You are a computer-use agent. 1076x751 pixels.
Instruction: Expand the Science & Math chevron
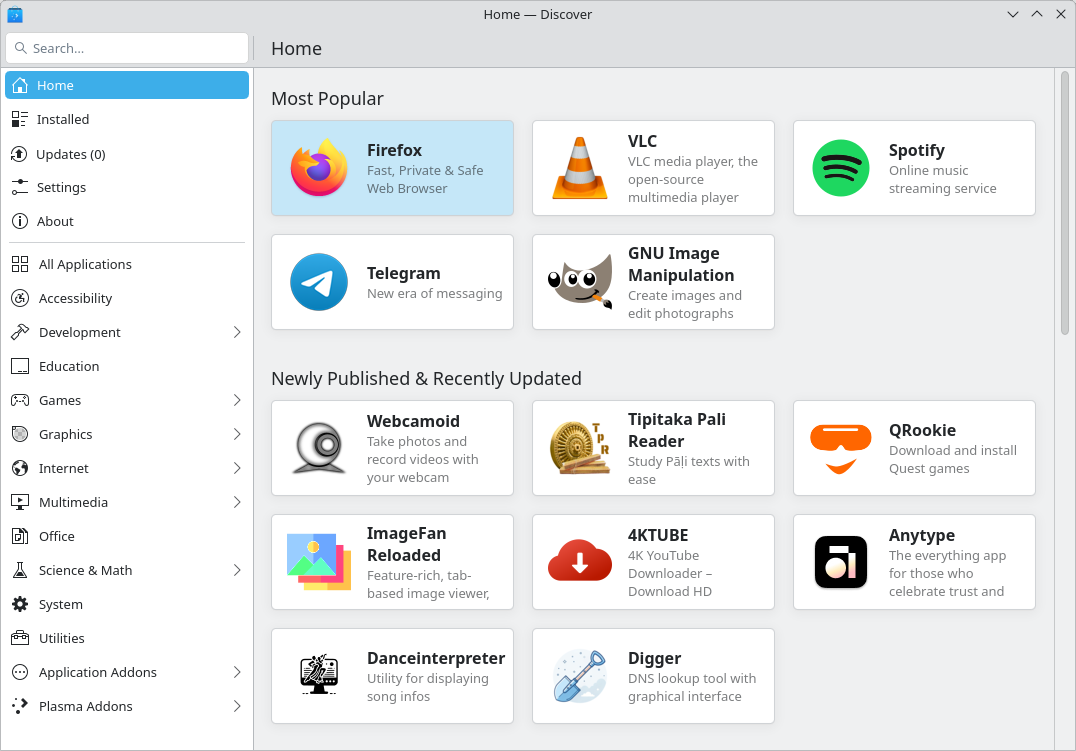[237, 570]
